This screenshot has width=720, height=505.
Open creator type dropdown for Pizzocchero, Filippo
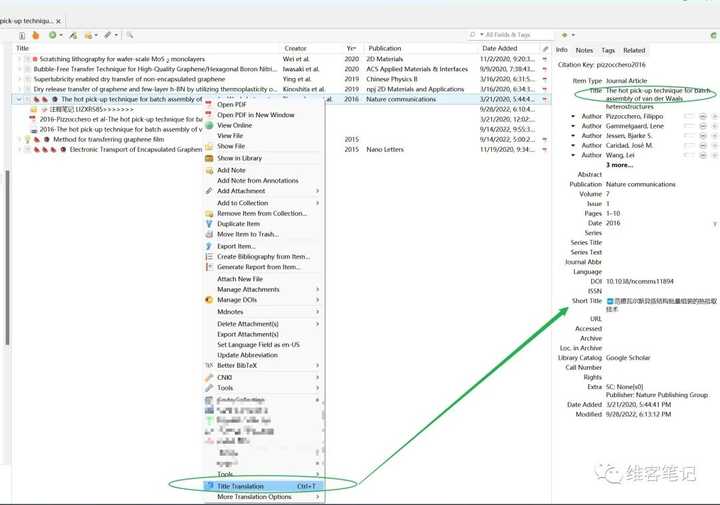(x=573, y=117)
